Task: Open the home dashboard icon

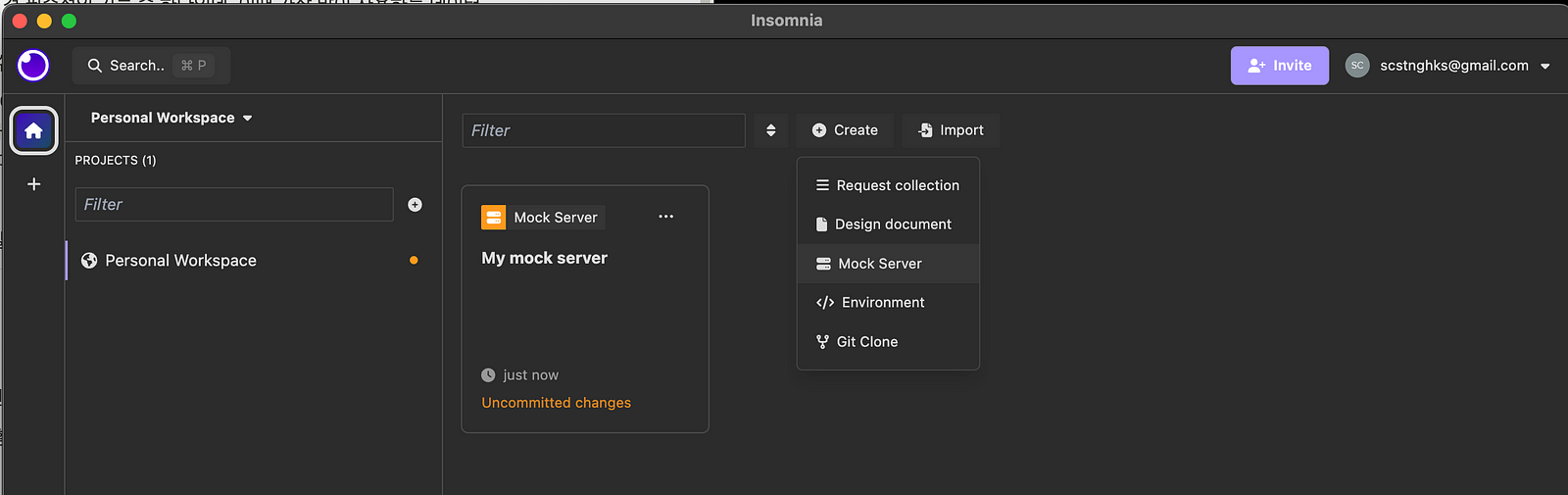Action: 33,130
